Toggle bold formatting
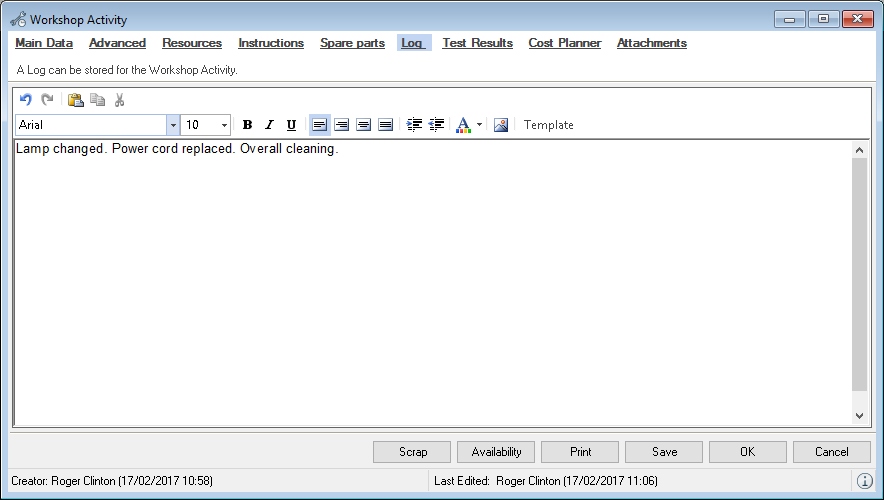Viewport: 884px width, 500px height. coord(248,125)
